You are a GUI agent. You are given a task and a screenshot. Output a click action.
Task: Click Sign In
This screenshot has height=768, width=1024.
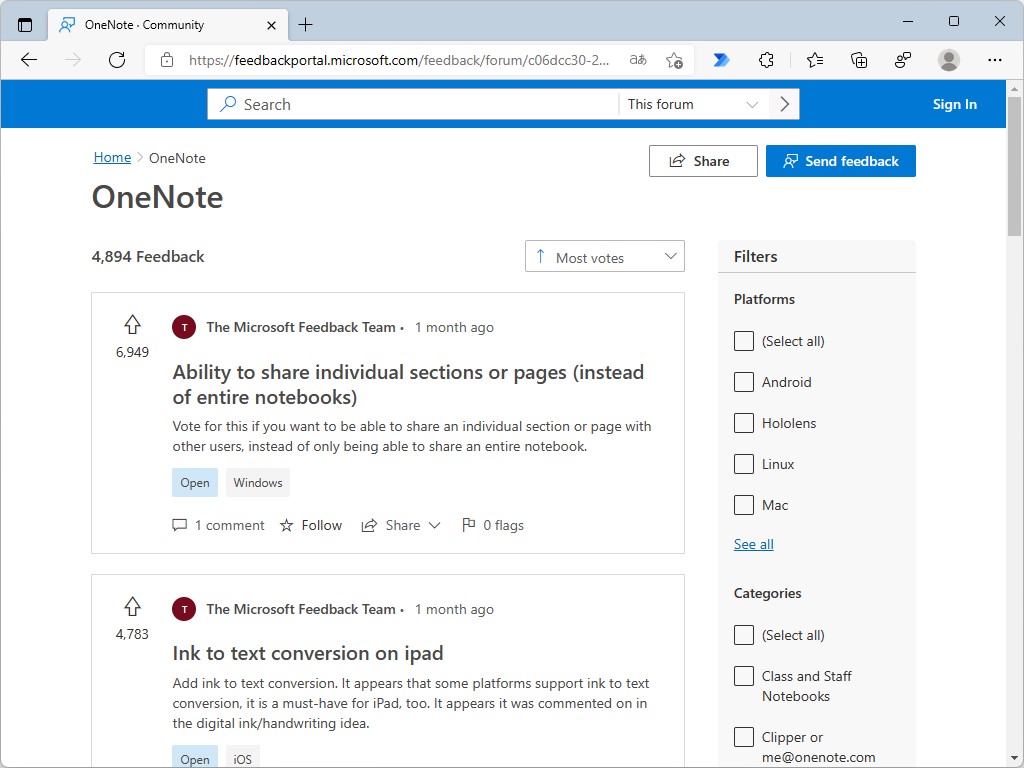954,104
